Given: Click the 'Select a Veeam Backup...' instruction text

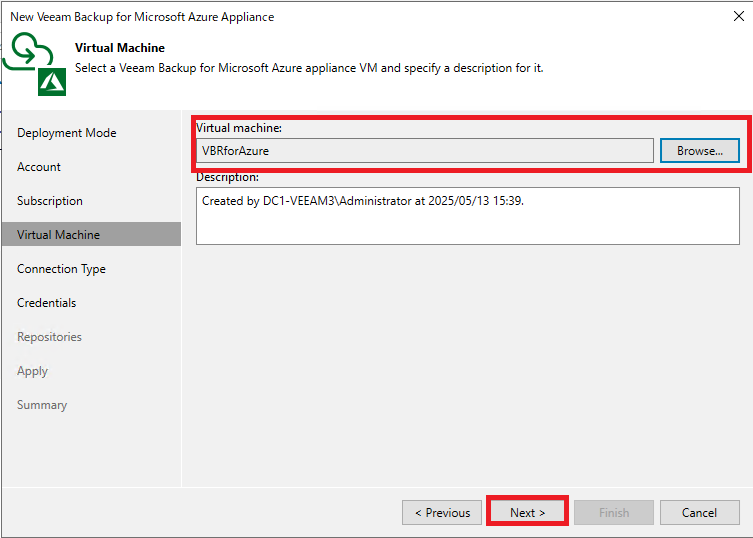Looking at the screenshot, I should point(309,68).
